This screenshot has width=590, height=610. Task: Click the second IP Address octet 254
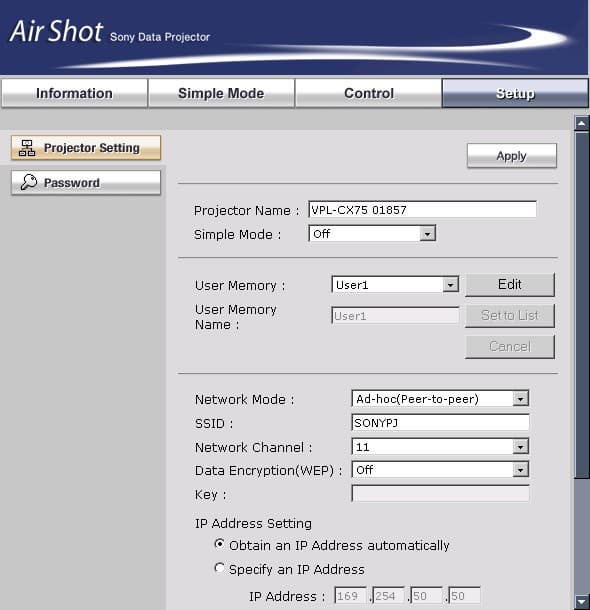coord(388,596)
